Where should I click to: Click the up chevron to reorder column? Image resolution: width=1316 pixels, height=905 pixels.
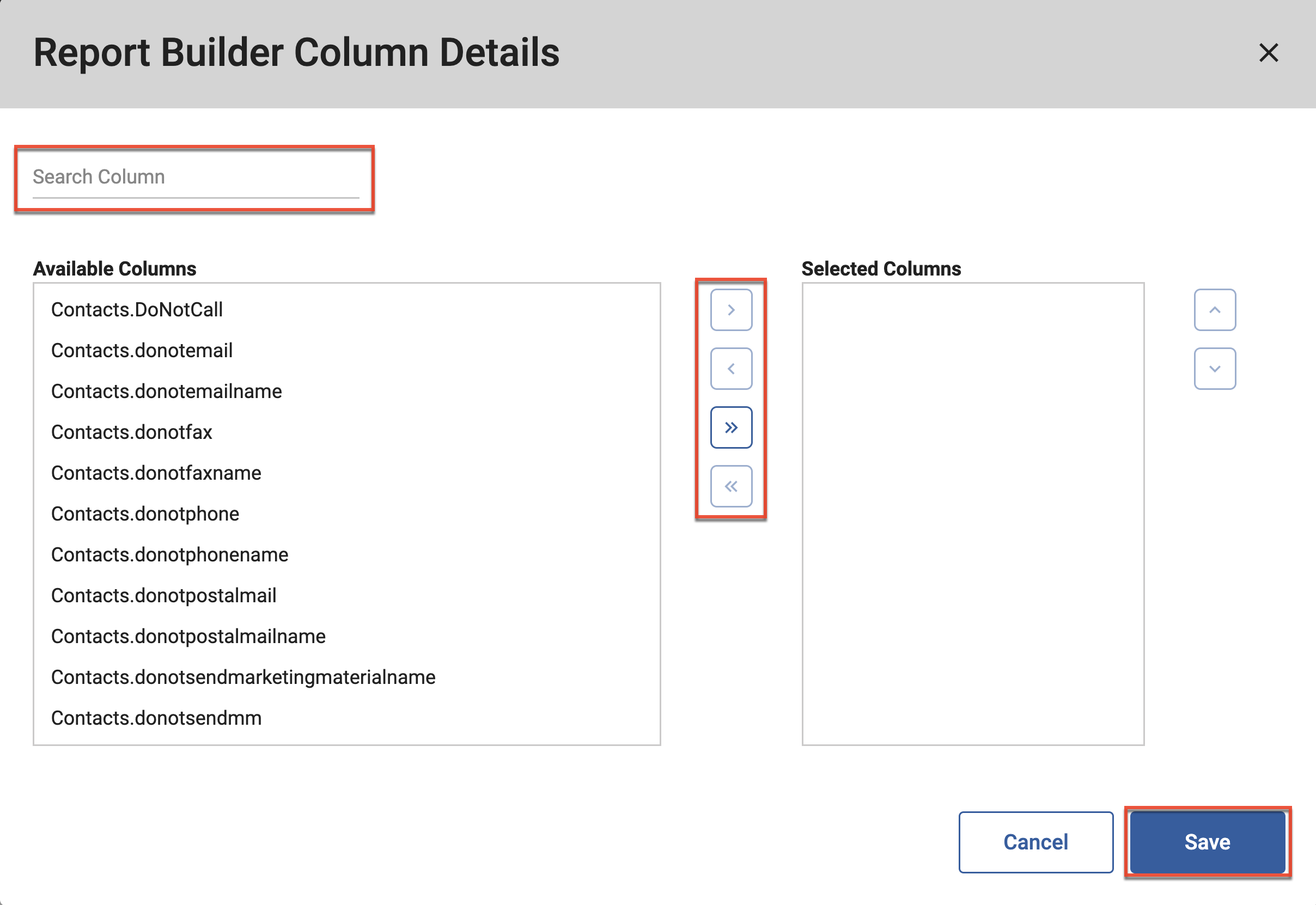point(1215,310)
